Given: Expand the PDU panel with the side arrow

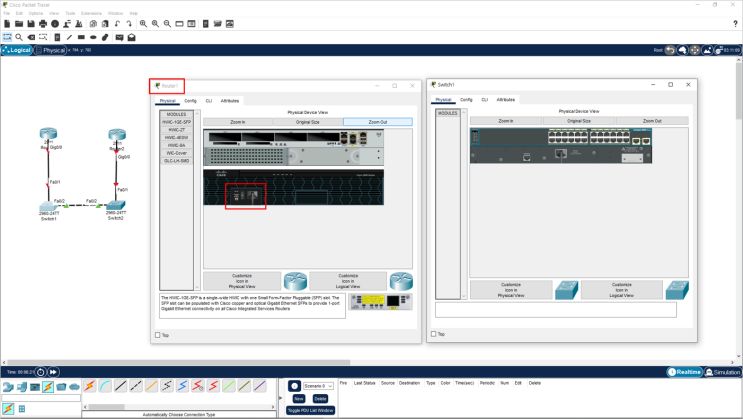Looking at the screenshot, I should (x=280, y=397).
